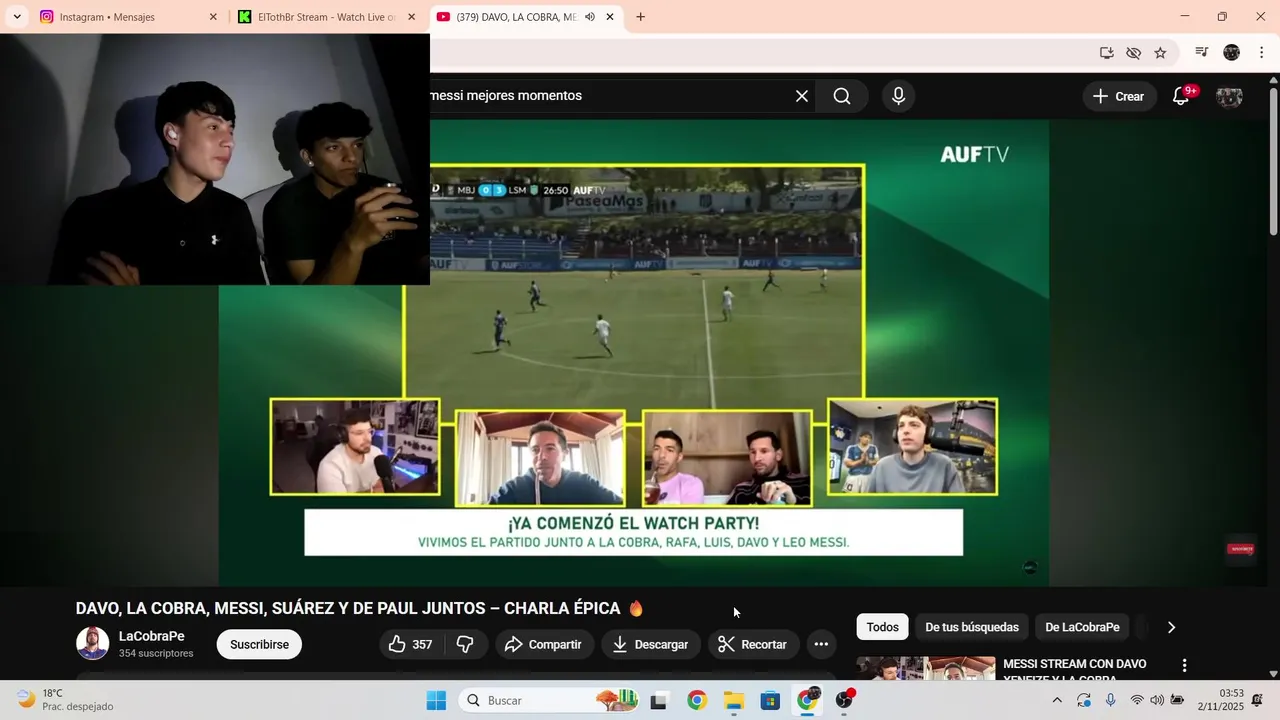The height and width of the screenshot is (720, 1280).
Task: Like the video (357 likes)
Action: pyautogui.click(x=411, y=644)
